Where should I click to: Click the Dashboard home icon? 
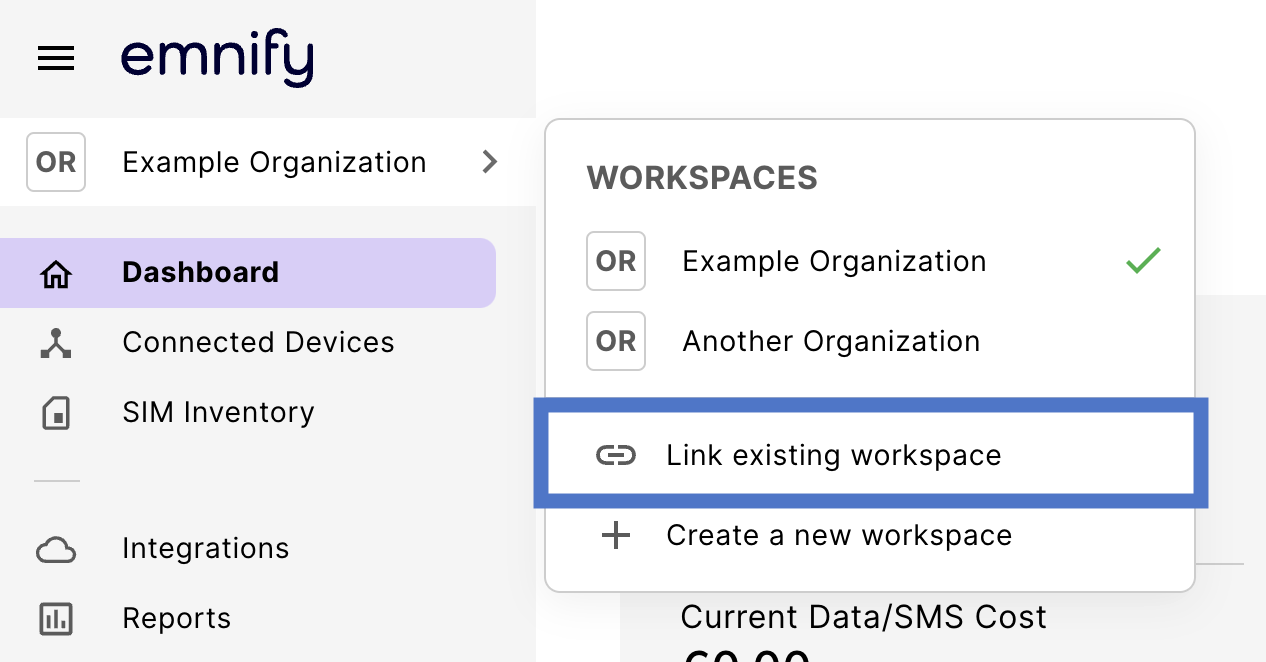pyautogui.click(x=56, y=273)
